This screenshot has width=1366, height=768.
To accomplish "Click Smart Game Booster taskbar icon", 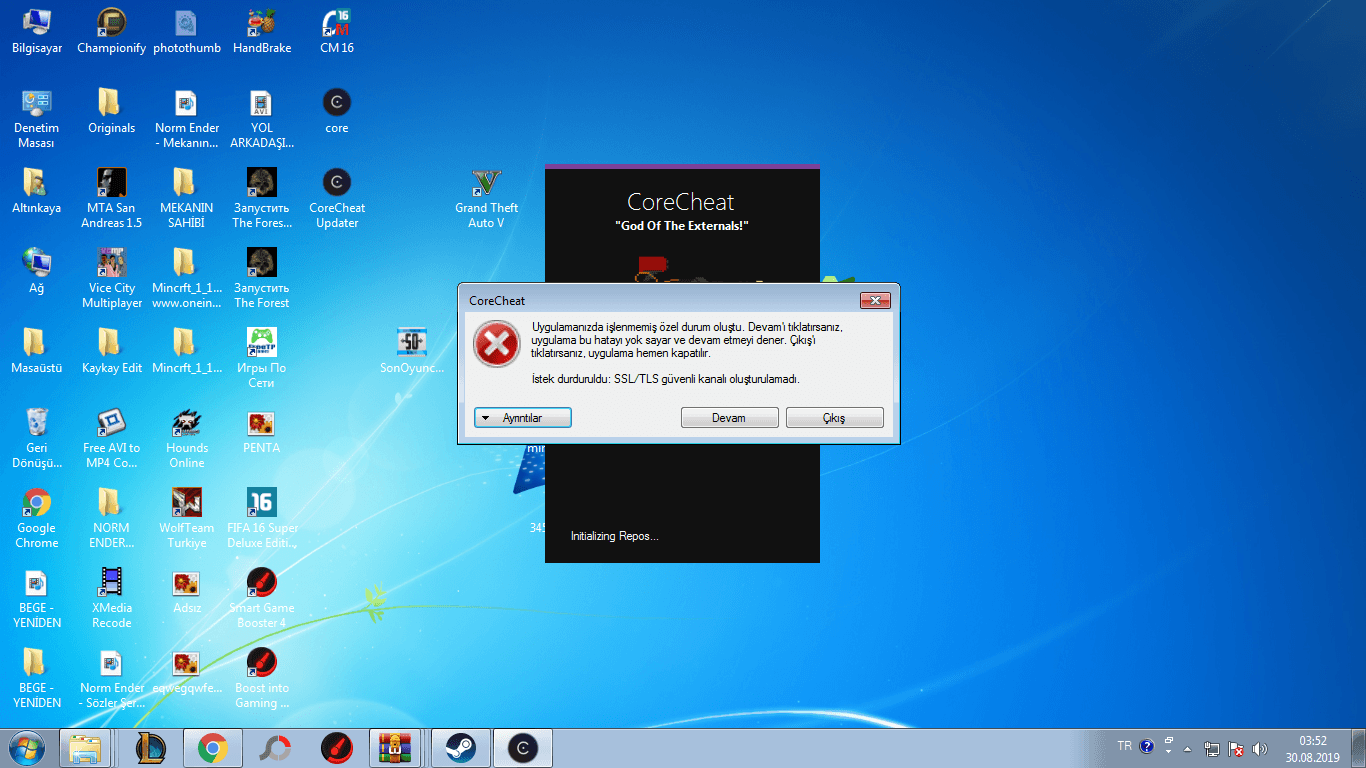I will click(337, 748).
